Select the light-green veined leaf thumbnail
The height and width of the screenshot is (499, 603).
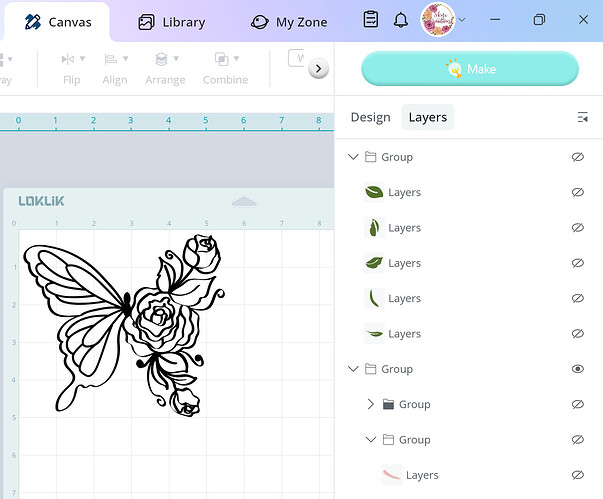point(374,263)
